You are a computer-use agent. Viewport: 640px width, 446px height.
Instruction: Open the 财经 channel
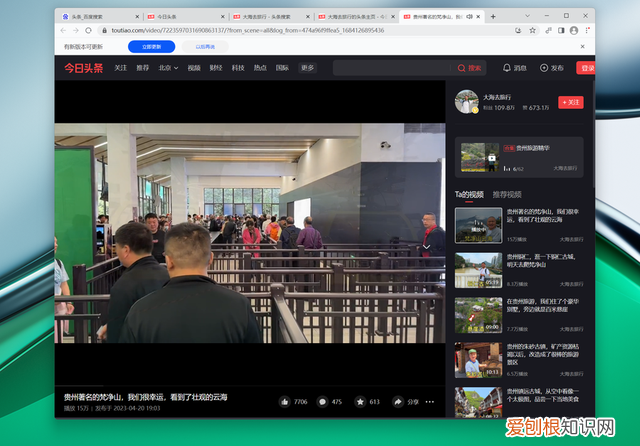coord(216,68)
